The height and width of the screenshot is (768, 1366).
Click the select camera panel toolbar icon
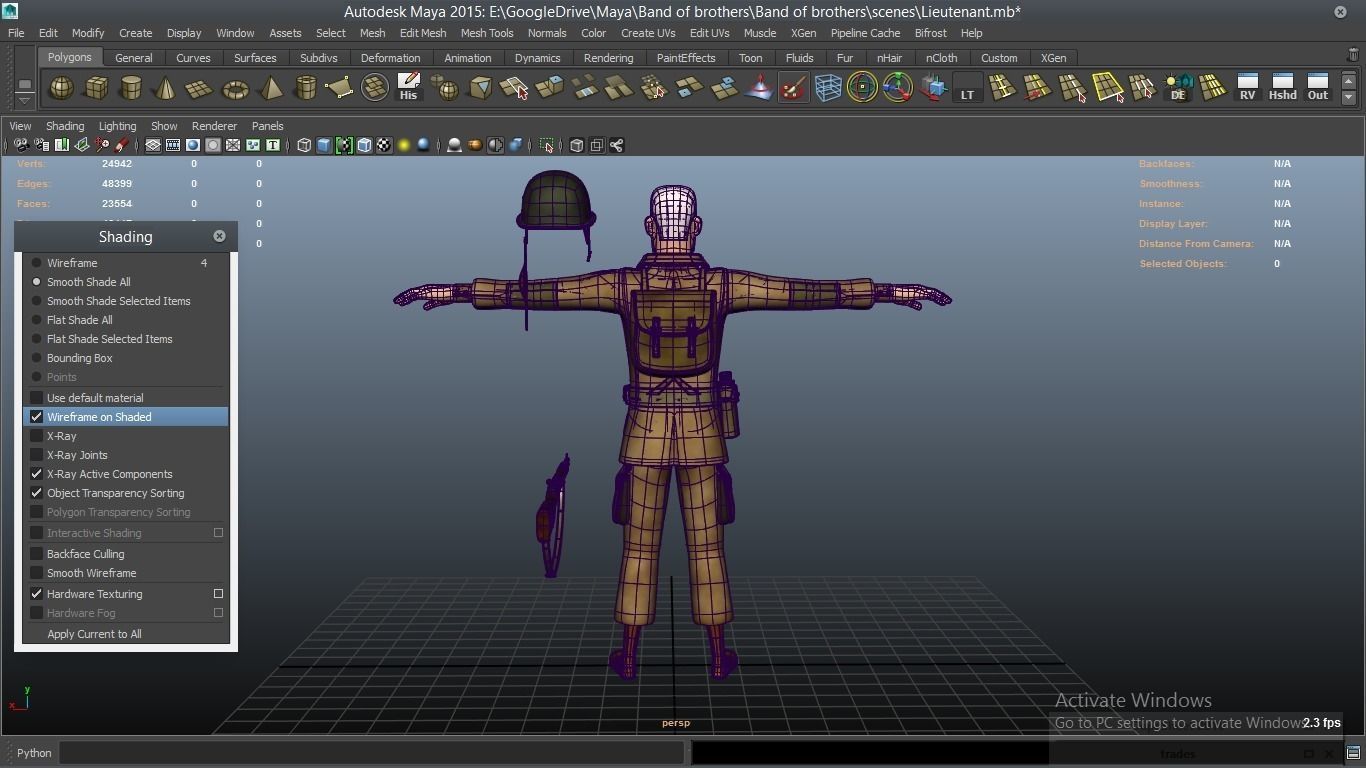[21, 146]
